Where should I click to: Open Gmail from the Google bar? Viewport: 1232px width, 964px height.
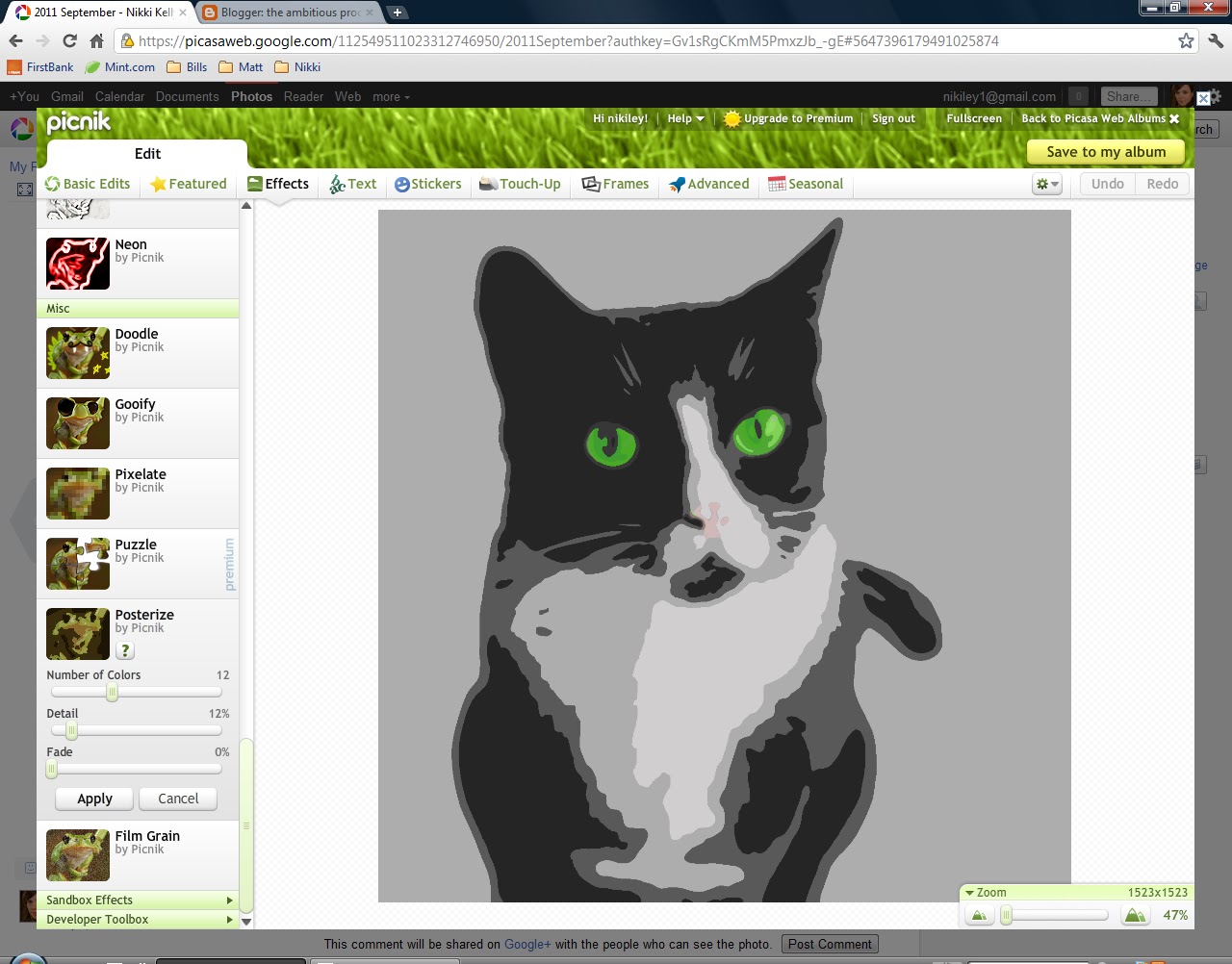coord(67,96)
